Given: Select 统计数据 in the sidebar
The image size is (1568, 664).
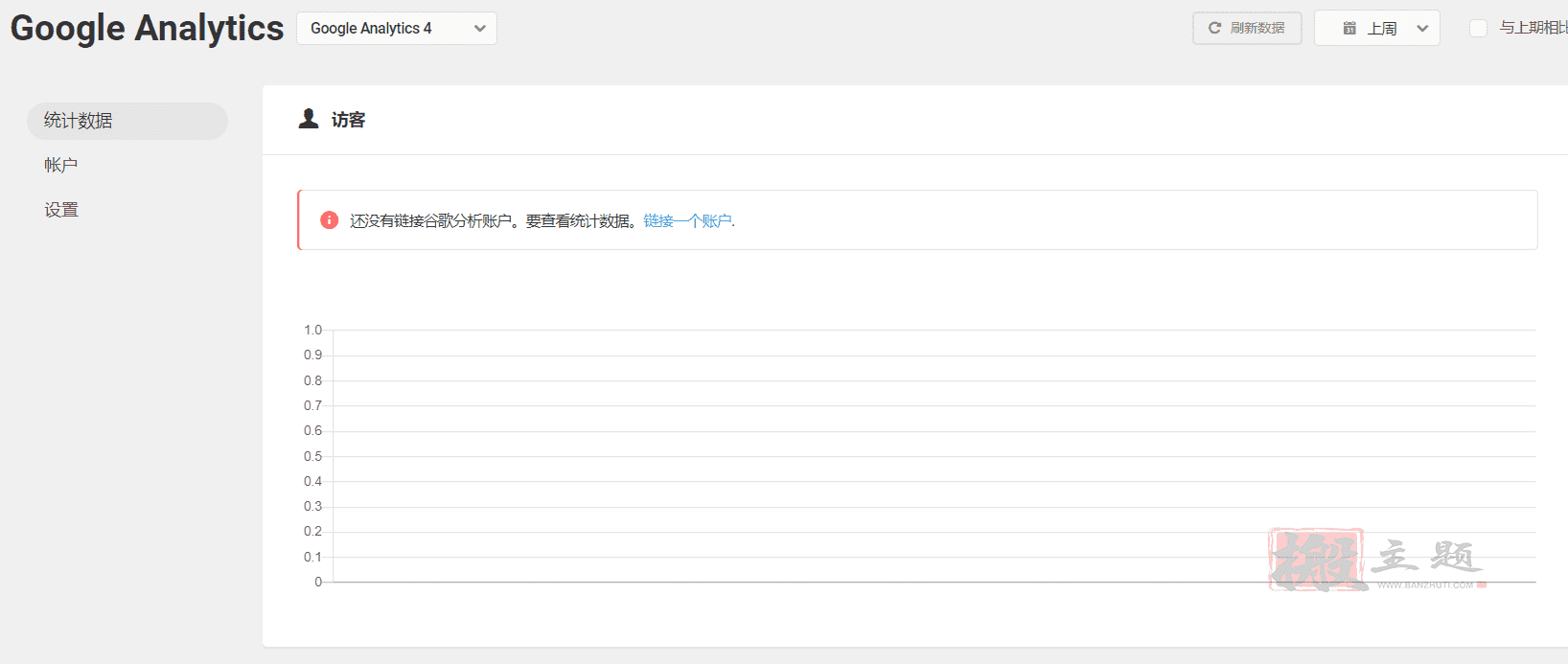Looking at the screenshot, I should tap(127, 121).
